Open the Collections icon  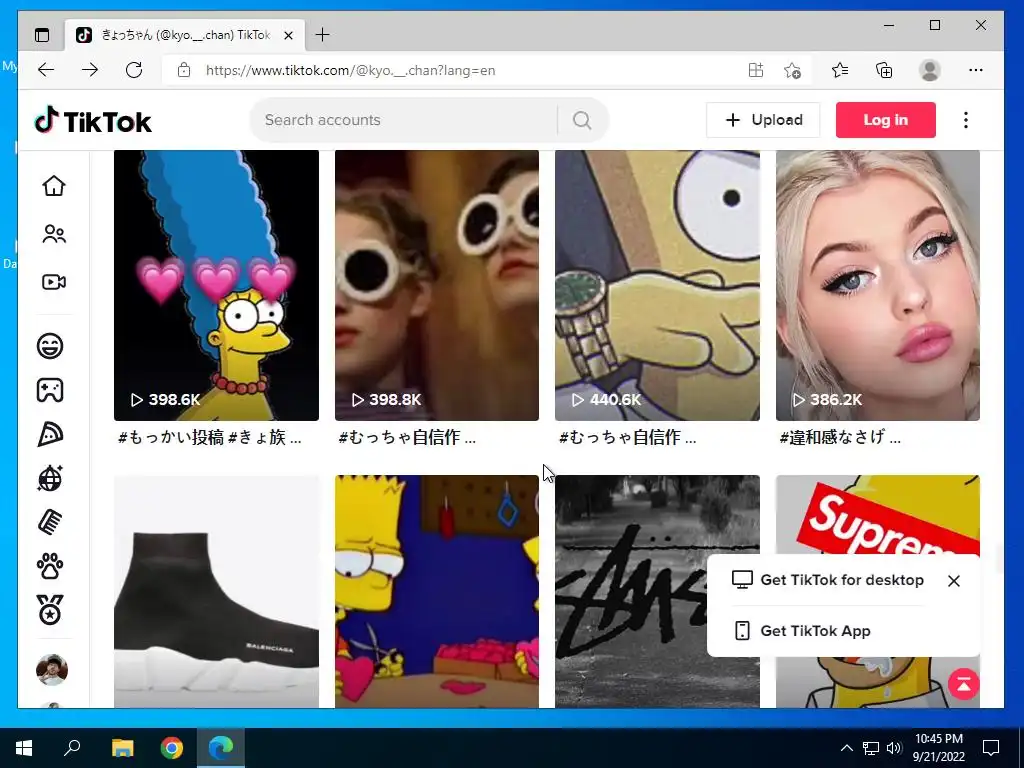pyautogui.click(x=884, y=70)
